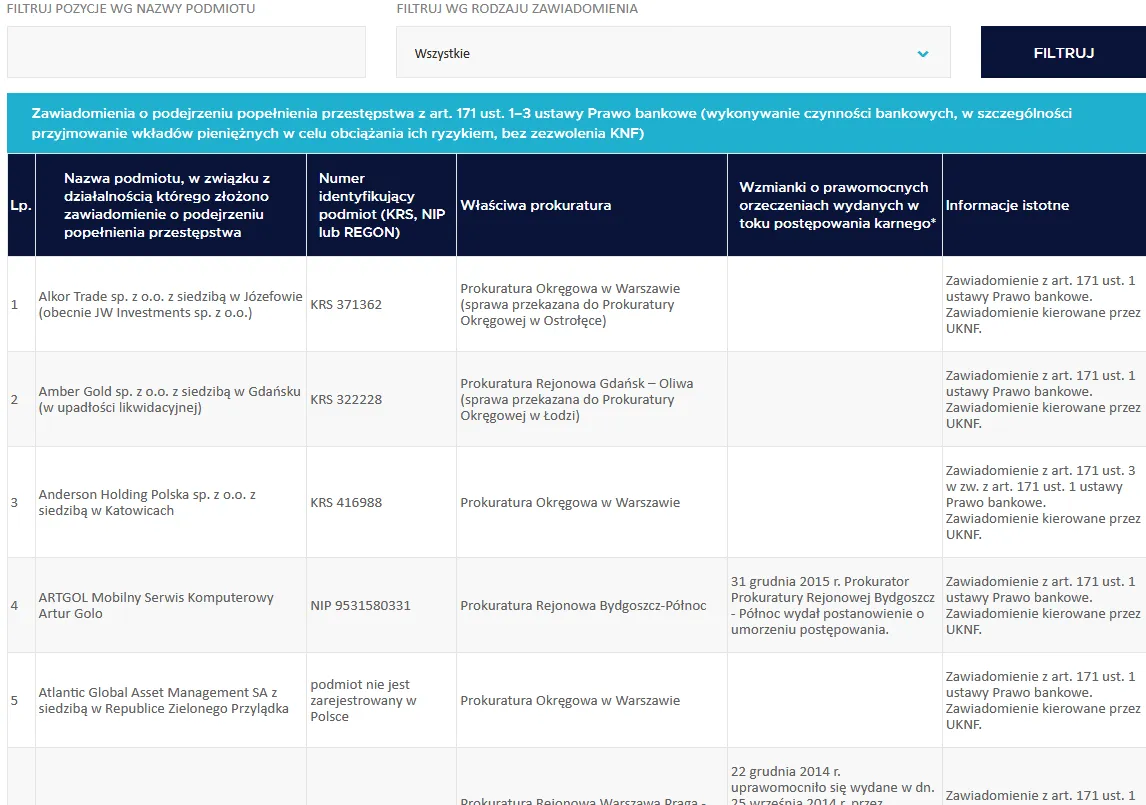Click the entity name filter input field
Image resolution: width=1146 pixels, height=805 pixels.
[186, 52]
